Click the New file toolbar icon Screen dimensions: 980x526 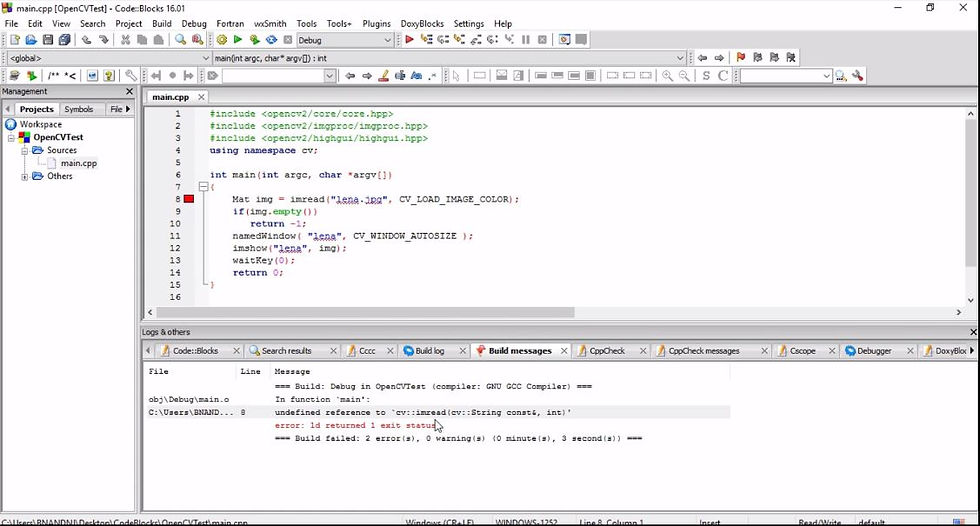point(14,39)
